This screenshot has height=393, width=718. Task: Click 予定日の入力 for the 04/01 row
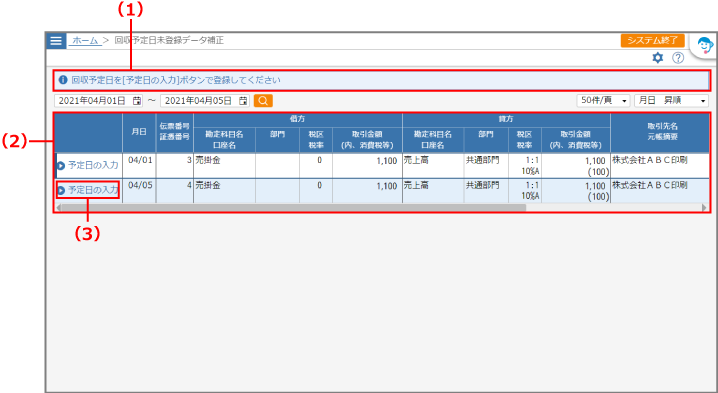point(88,165)
